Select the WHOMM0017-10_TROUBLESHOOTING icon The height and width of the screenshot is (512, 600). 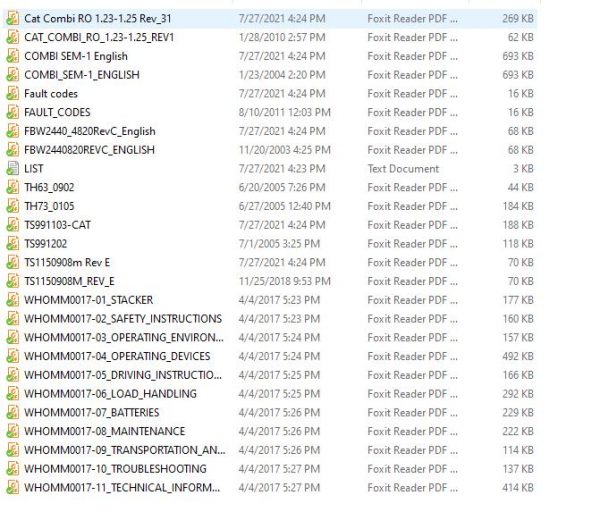(13, 468)
